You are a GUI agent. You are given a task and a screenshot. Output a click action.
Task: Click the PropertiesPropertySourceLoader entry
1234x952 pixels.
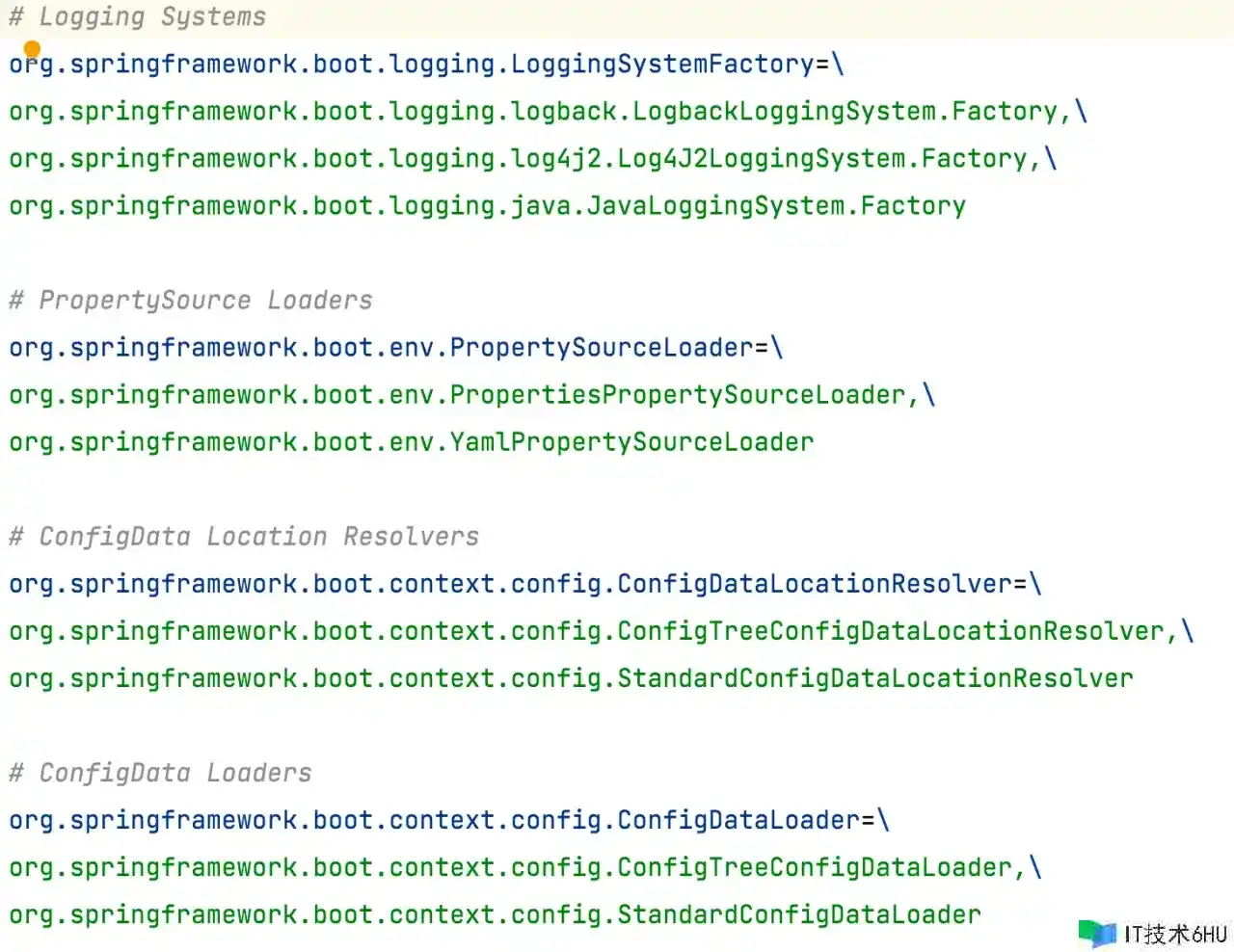(x=471, y=395)
